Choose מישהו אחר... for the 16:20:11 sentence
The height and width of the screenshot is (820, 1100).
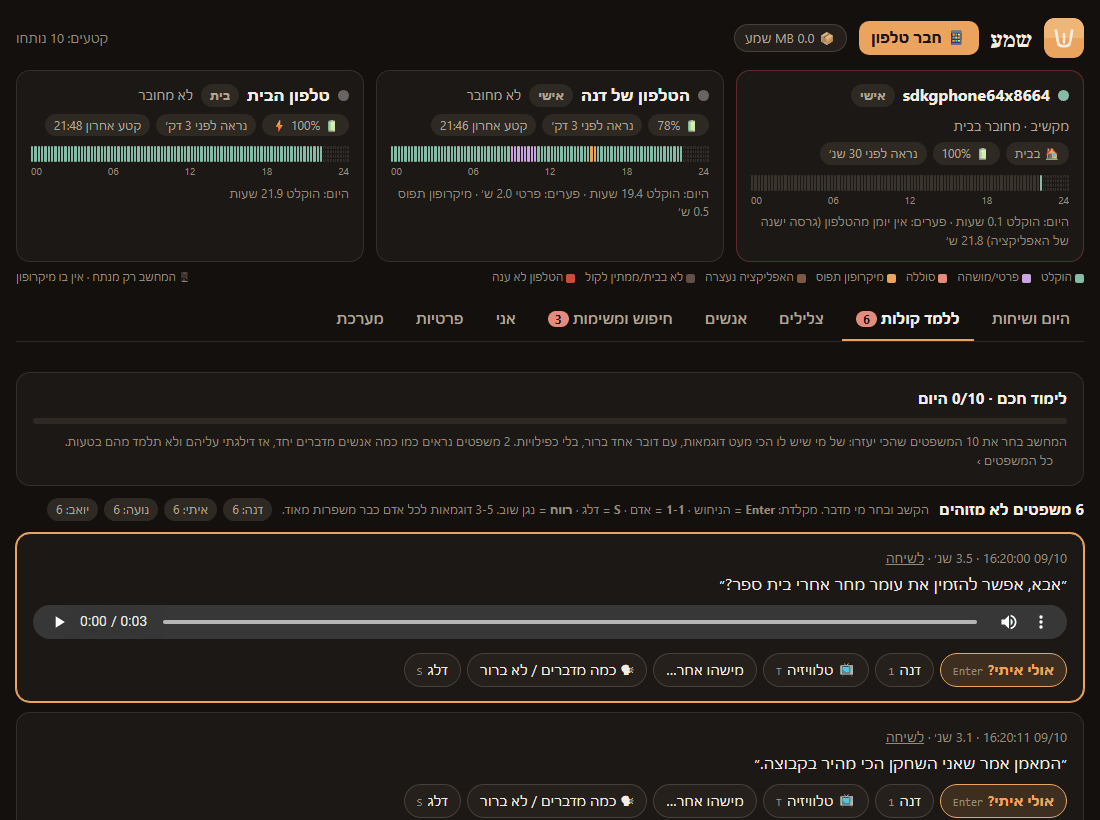pos(705,801)
